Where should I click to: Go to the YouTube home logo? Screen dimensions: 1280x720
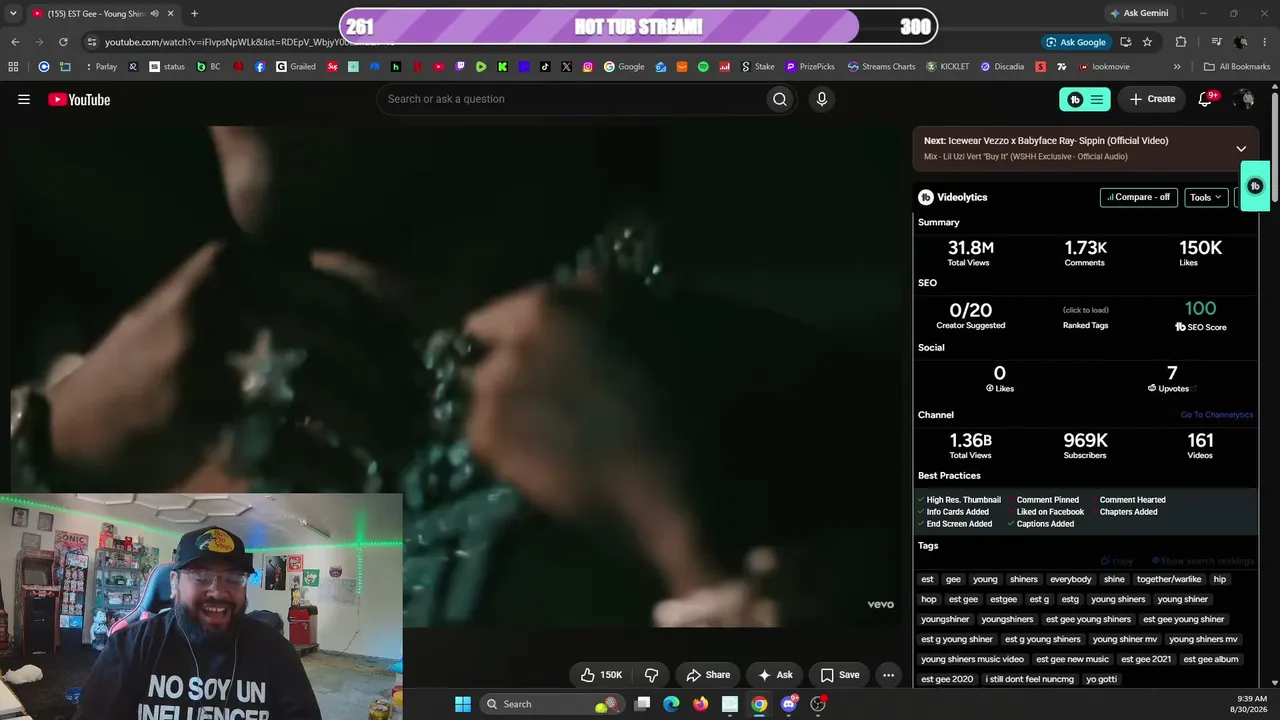(79, 99)
